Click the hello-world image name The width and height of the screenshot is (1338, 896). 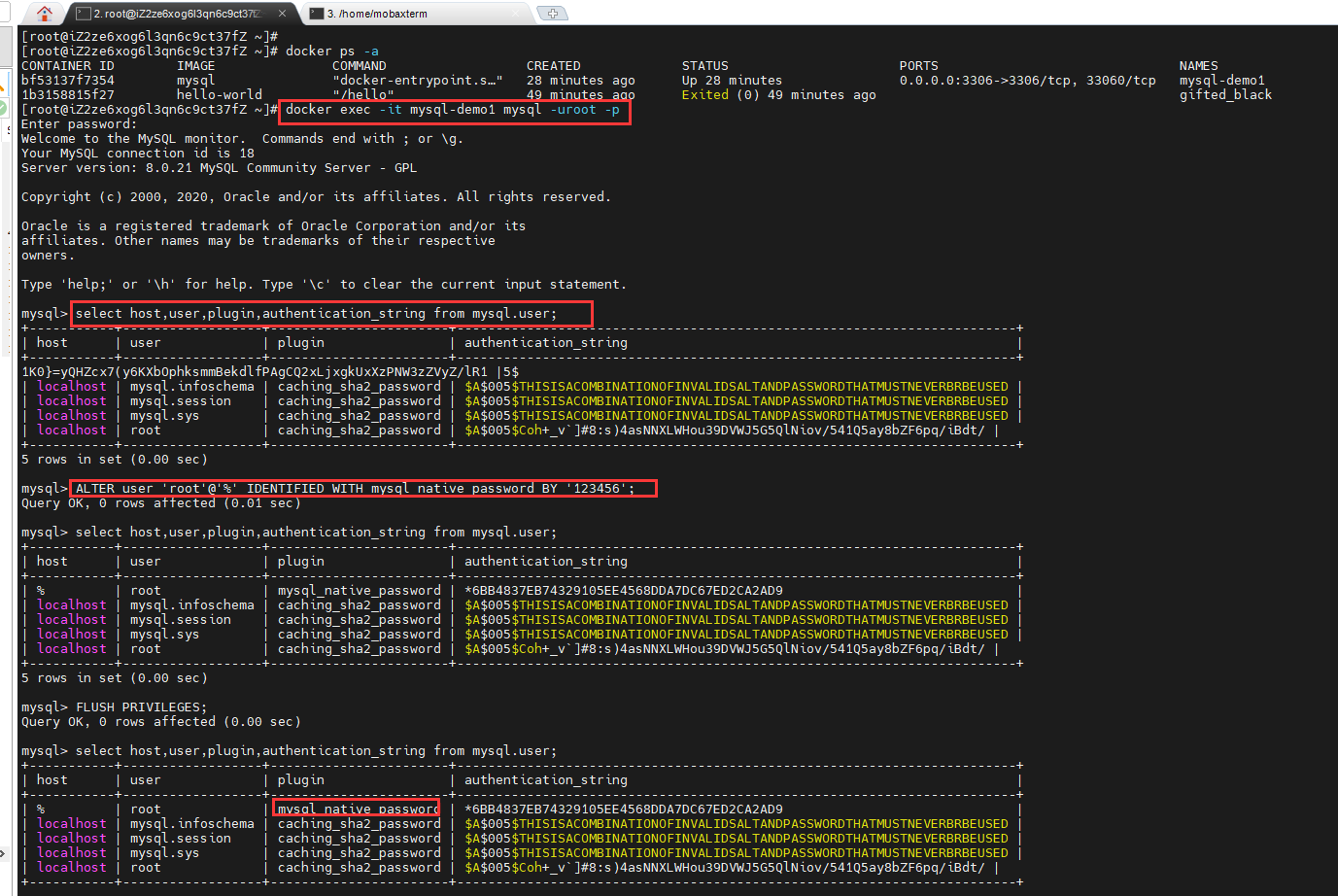pyautogui.click(x=219, y=95)
